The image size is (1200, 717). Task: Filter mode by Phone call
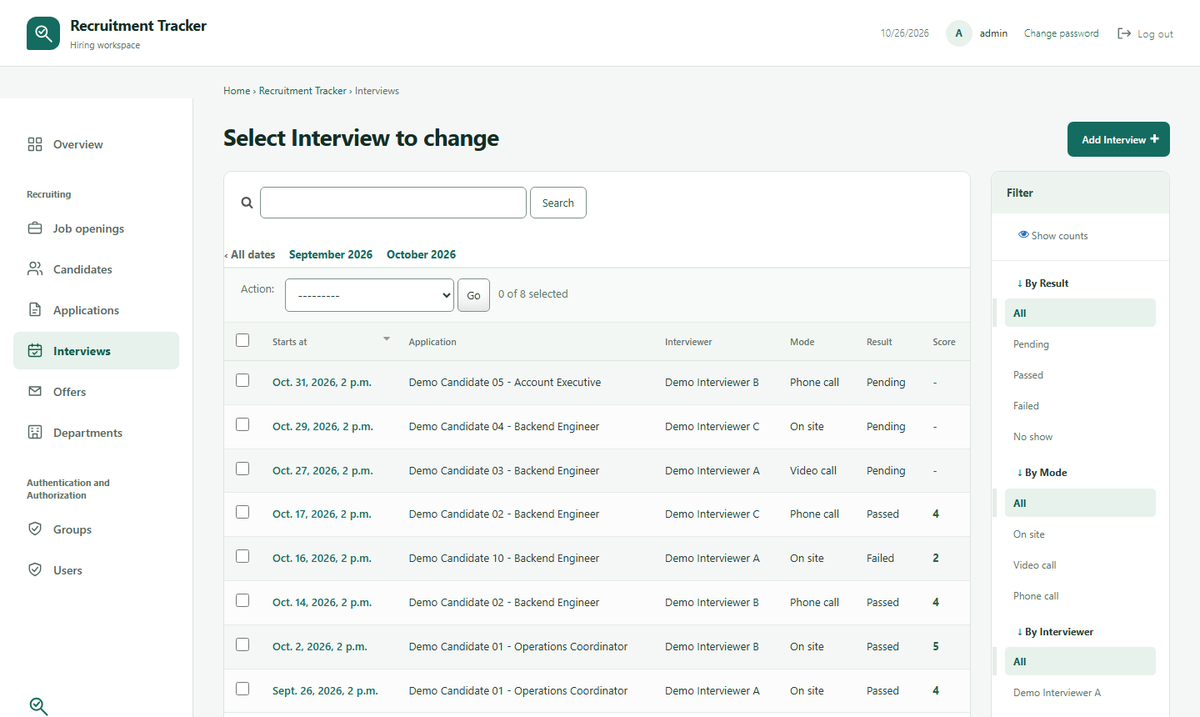1036,596
